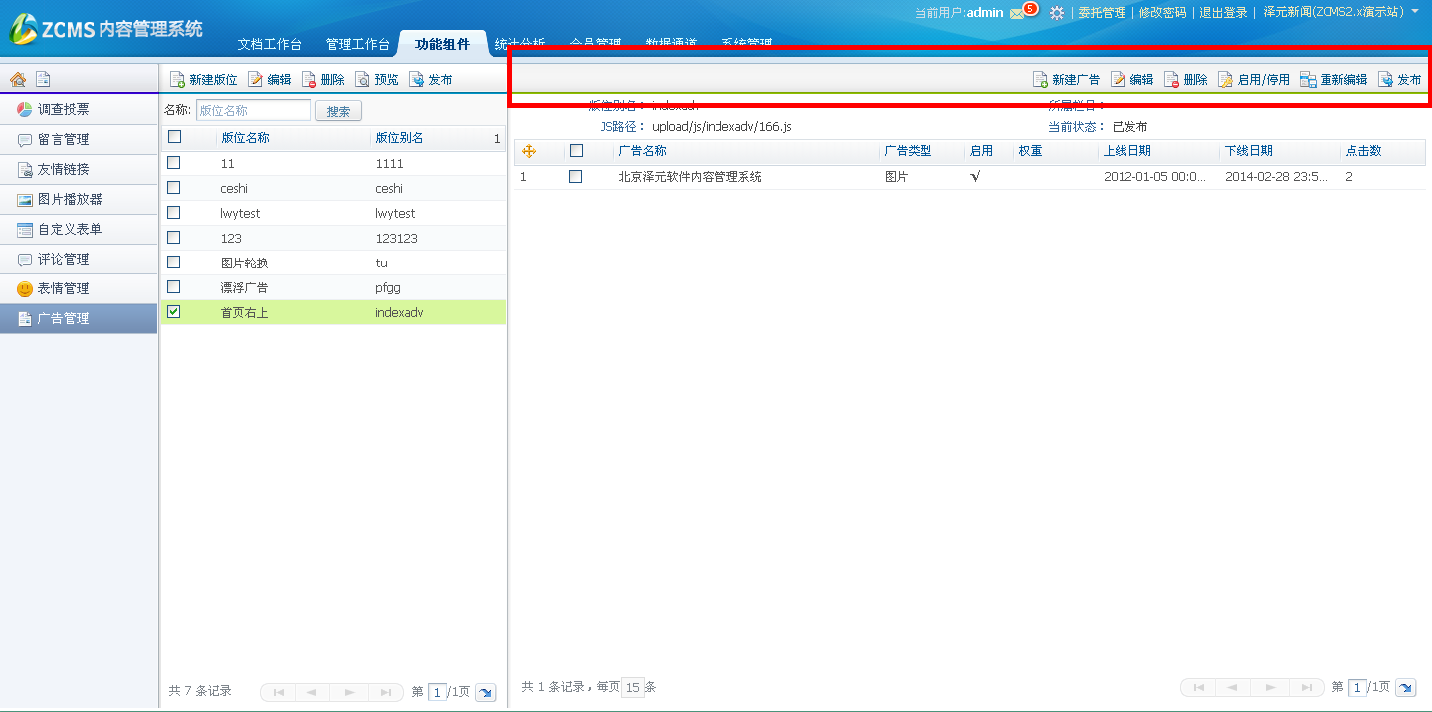Click 重新编辑 (re-edit) icon in ad toolbar
1432x712 pixels.
(x=1308, y=80)
